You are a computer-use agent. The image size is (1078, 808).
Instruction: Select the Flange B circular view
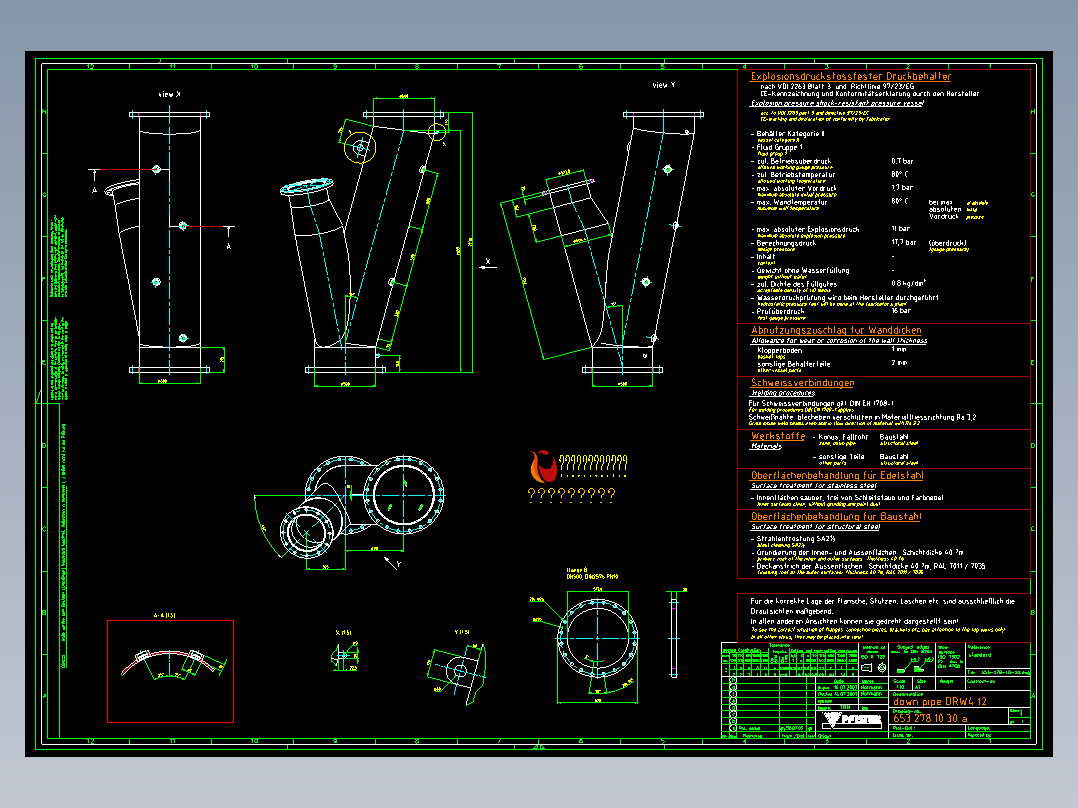point(597,638)
